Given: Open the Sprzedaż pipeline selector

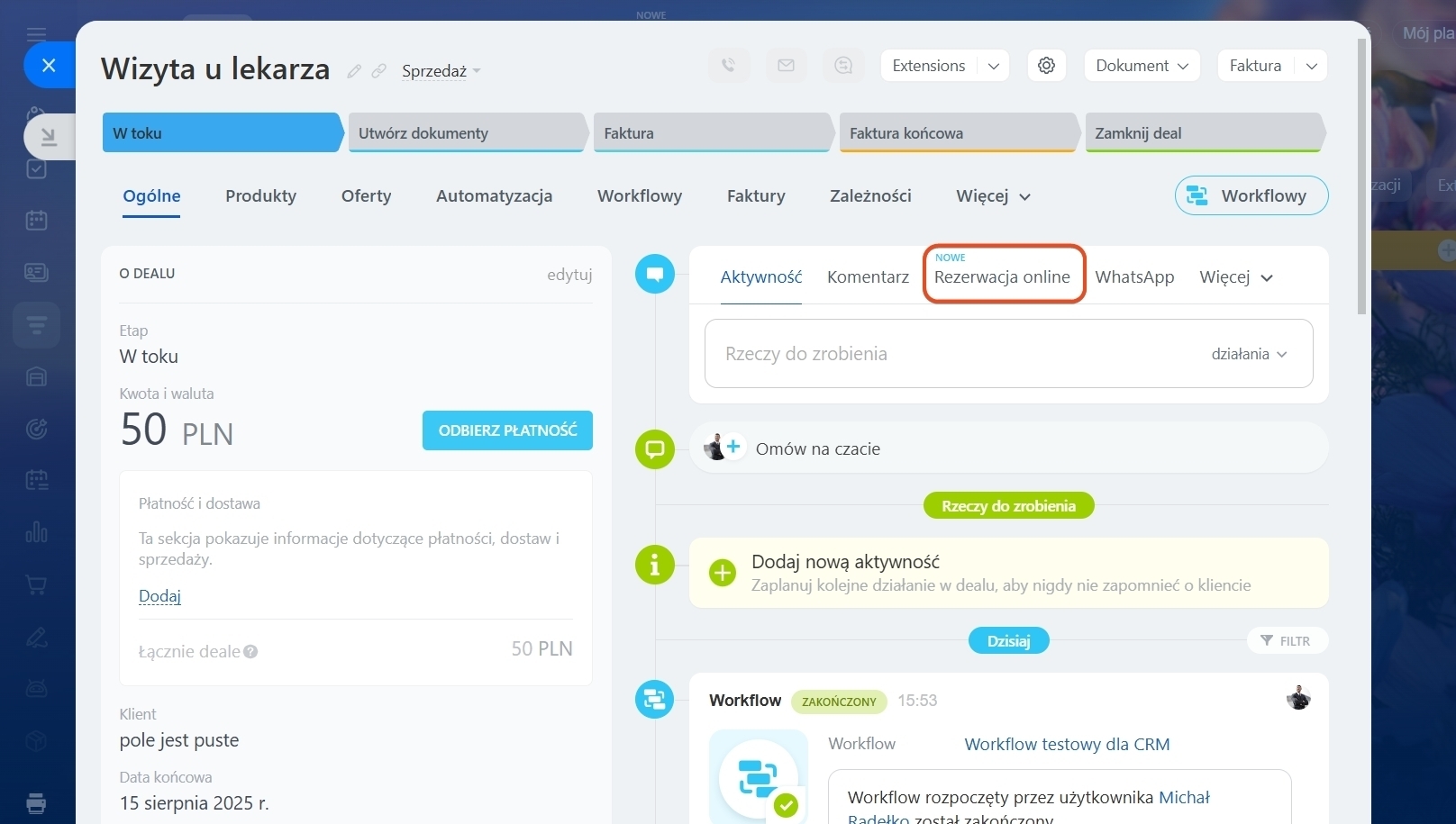Looking at the screenshot, I should point(441,71).
